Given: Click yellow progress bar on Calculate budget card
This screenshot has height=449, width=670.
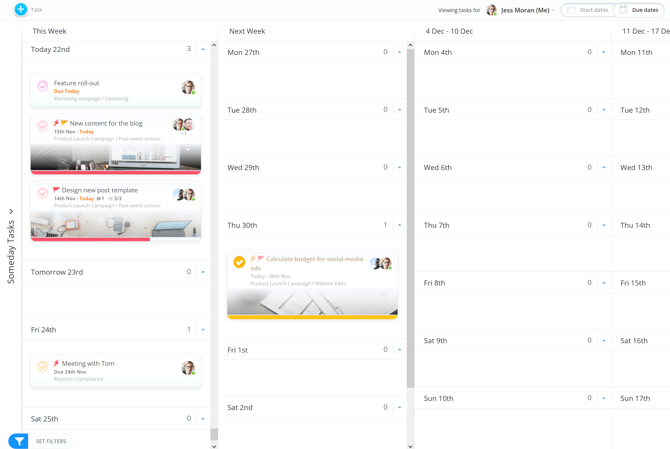Looking at the screenshot, I should click(312, 317).
